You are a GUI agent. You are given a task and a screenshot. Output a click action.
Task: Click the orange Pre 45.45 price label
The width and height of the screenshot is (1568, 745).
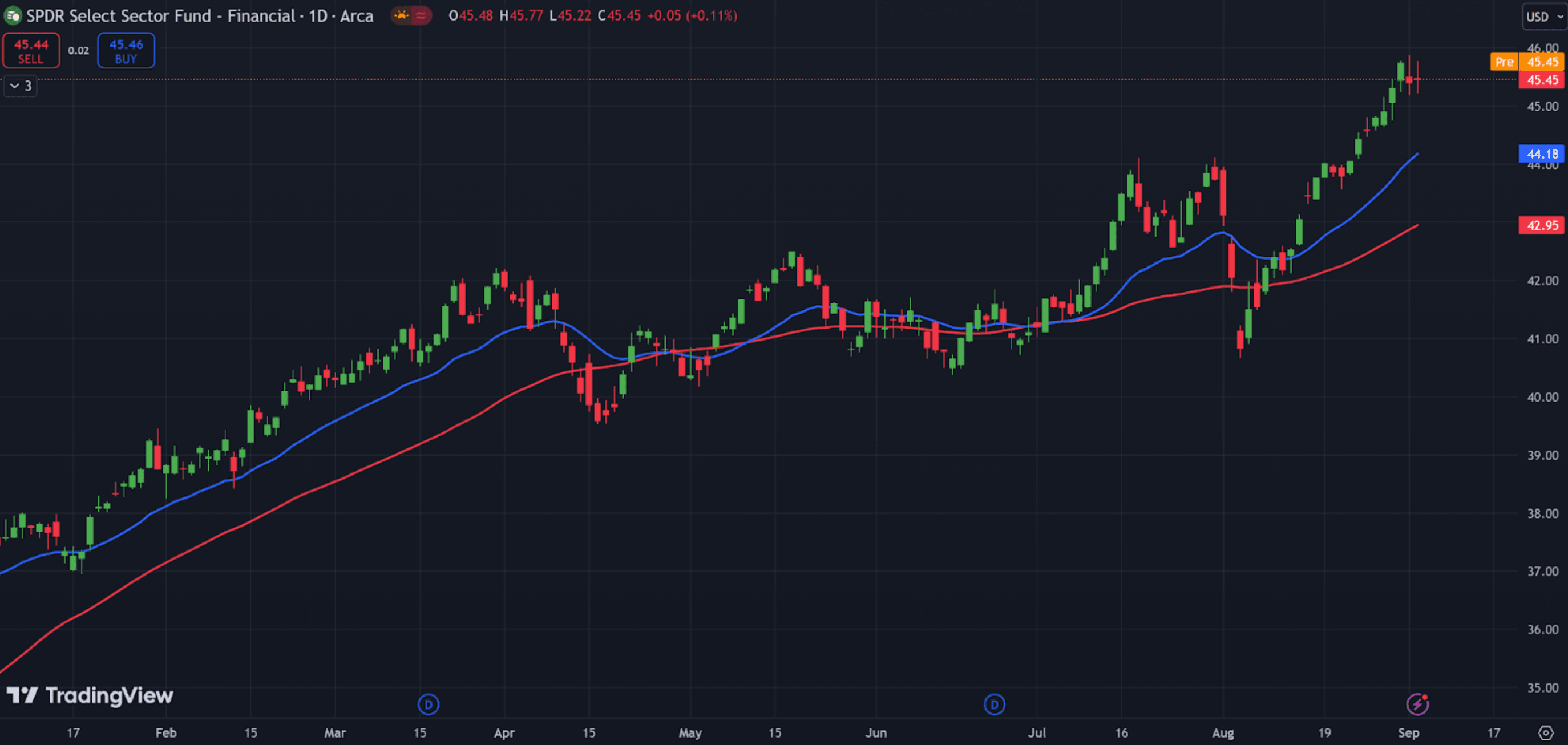point(1526,62)
